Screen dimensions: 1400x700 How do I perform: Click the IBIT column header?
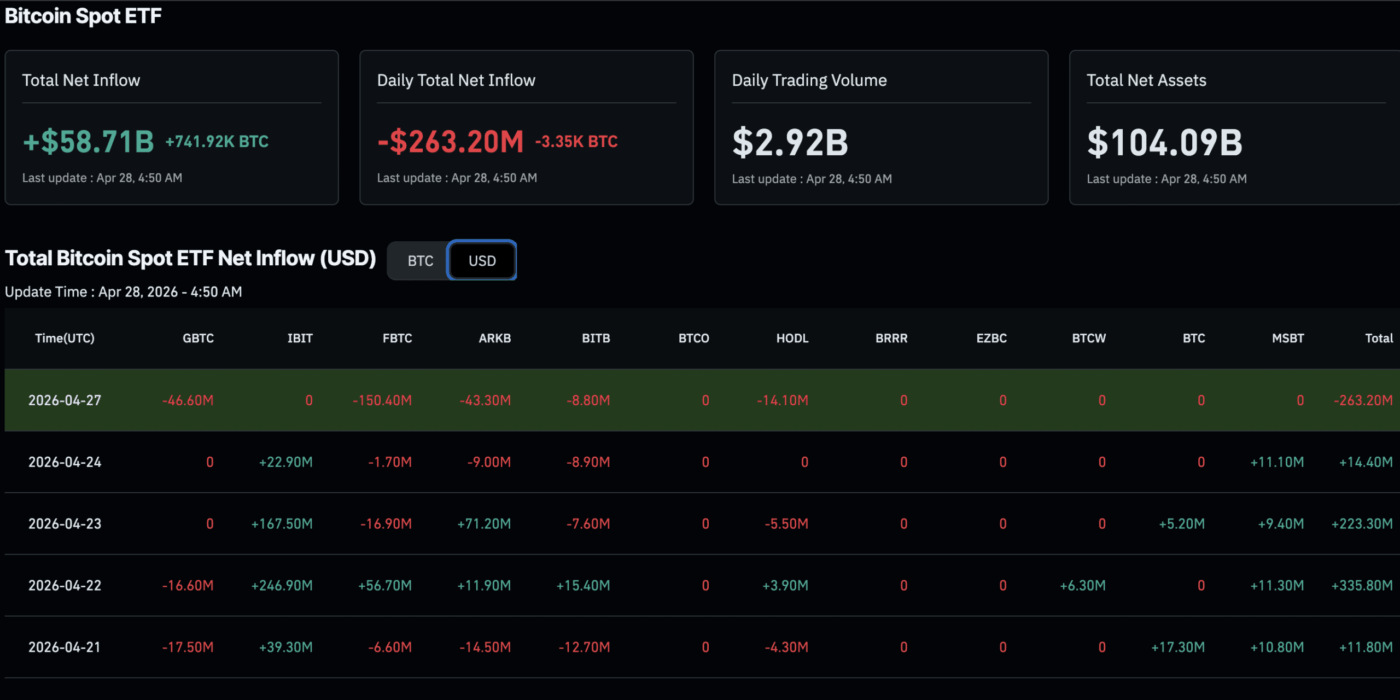pos(299,338)
